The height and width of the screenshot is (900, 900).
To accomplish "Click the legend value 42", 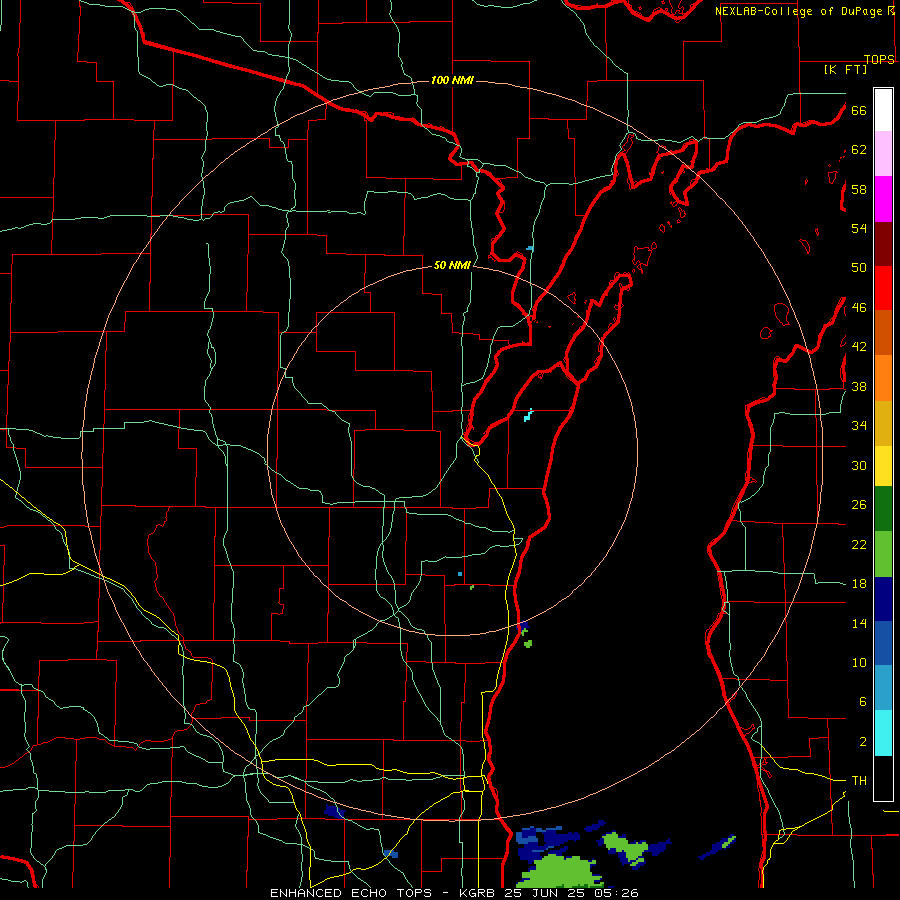I will point(859,347).
